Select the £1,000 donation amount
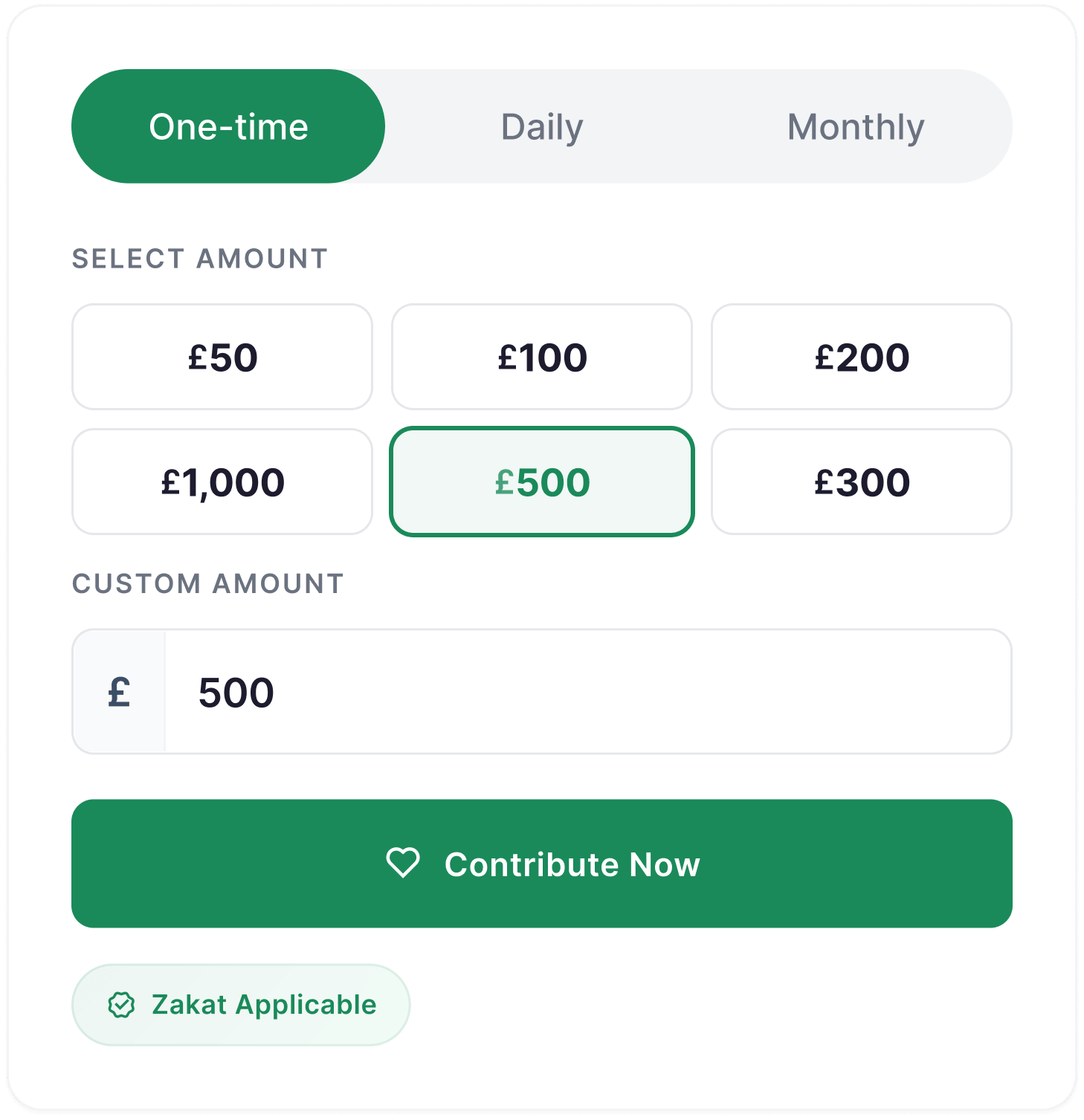1084x1120 pixels. pos(222,482)
